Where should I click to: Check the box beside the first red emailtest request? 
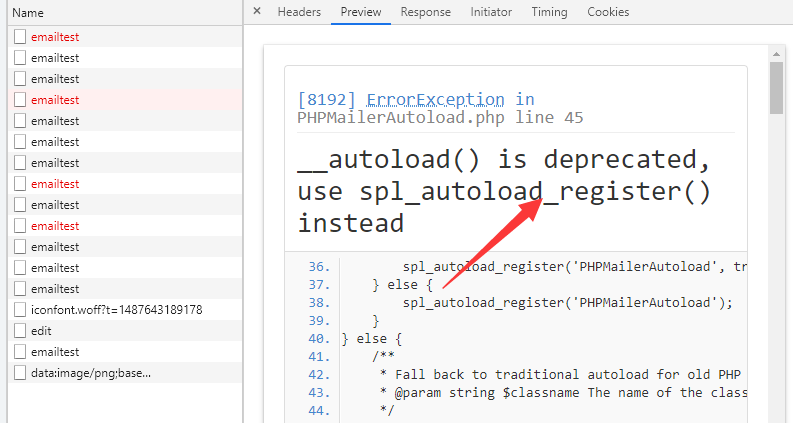[20, 36]
